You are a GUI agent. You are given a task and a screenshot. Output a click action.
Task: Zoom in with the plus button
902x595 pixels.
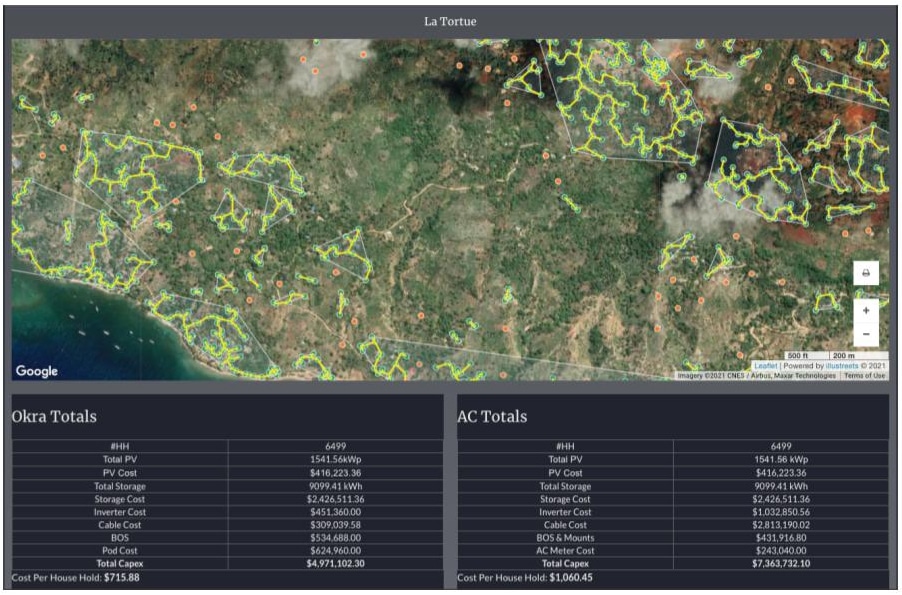[866, 311]
